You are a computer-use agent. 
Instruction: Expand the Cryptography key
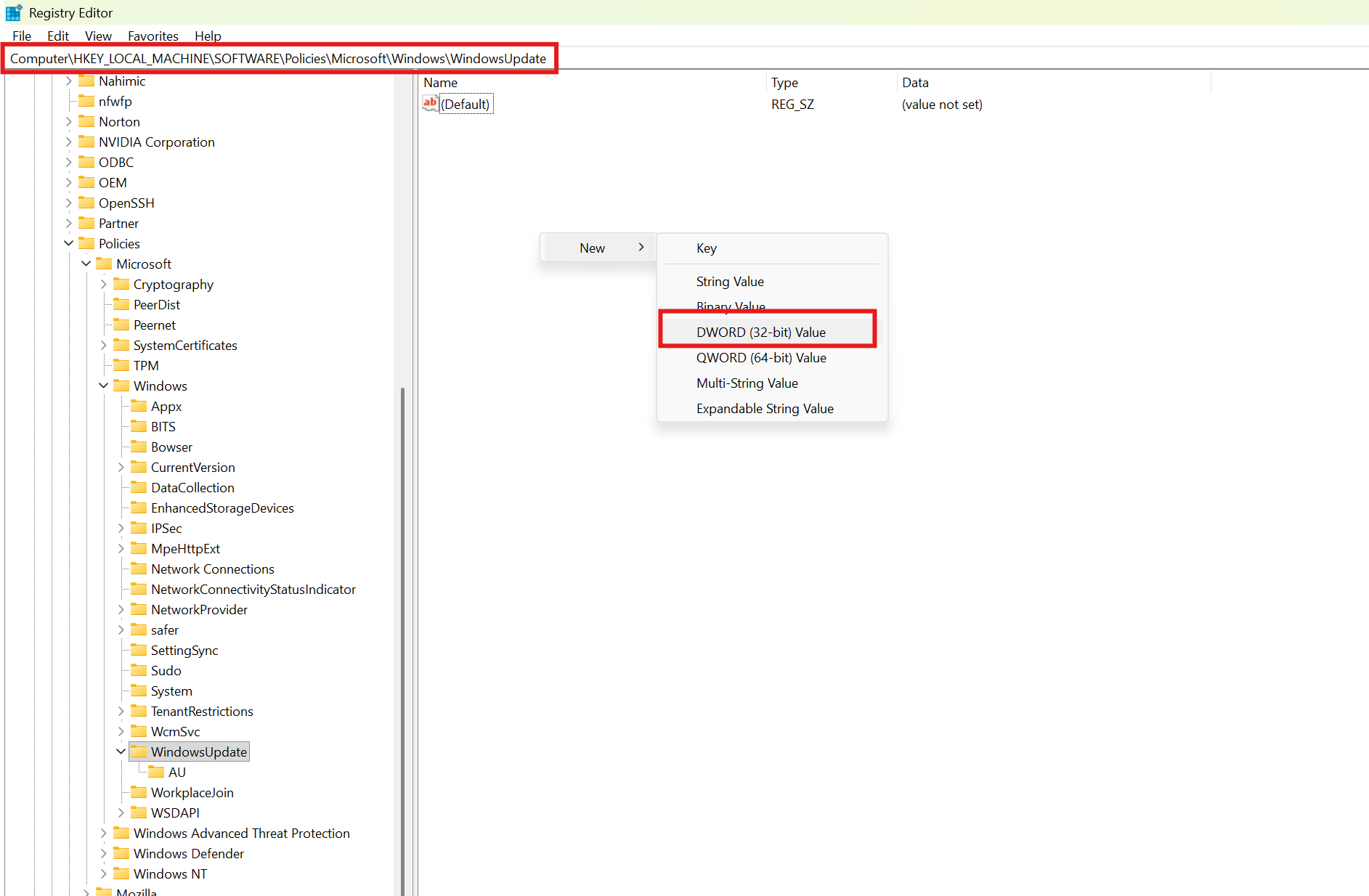pos(103,284)
